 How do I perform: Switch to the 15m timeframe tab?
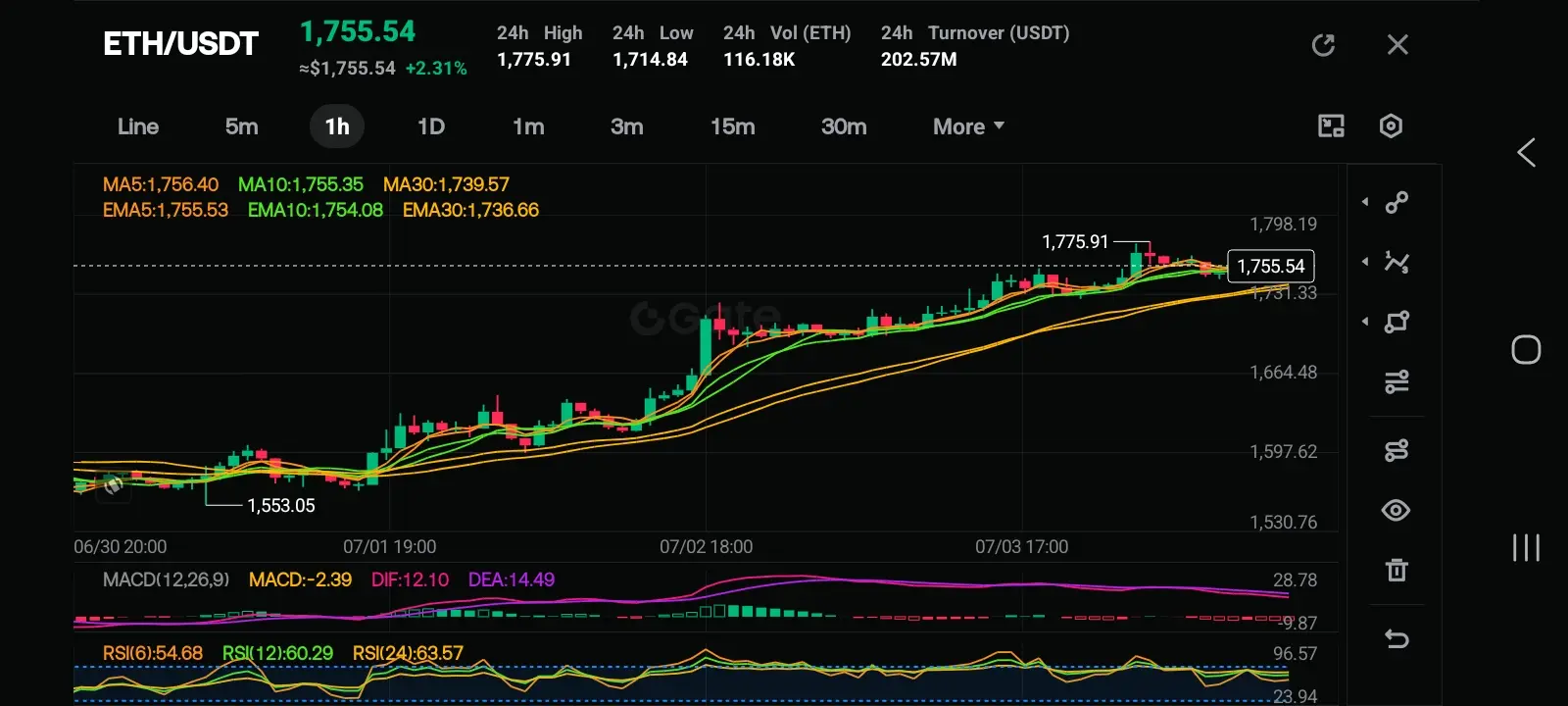click(732, 126)
